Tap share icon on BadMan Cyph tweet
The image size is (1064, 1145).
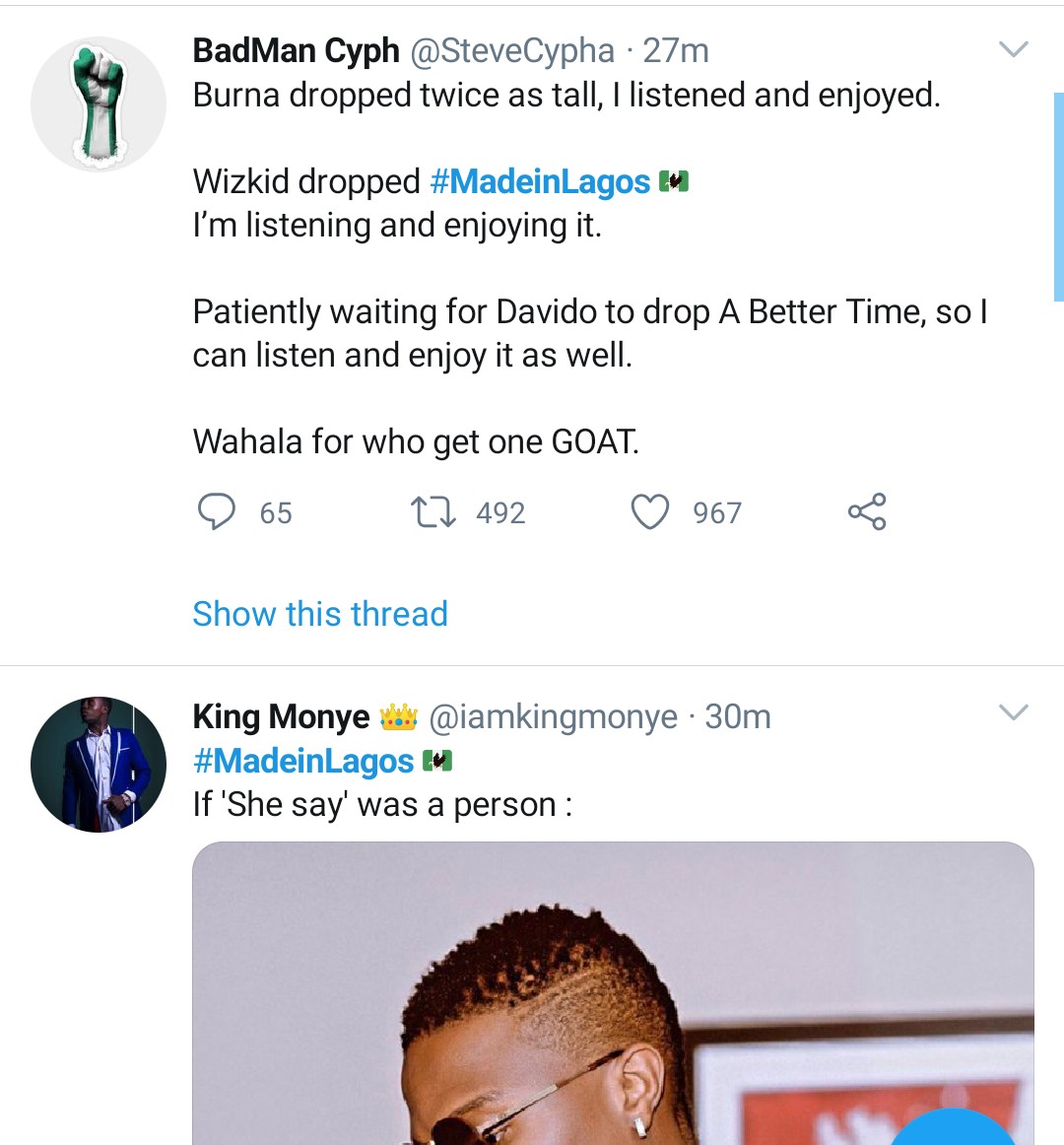point(867,512)
